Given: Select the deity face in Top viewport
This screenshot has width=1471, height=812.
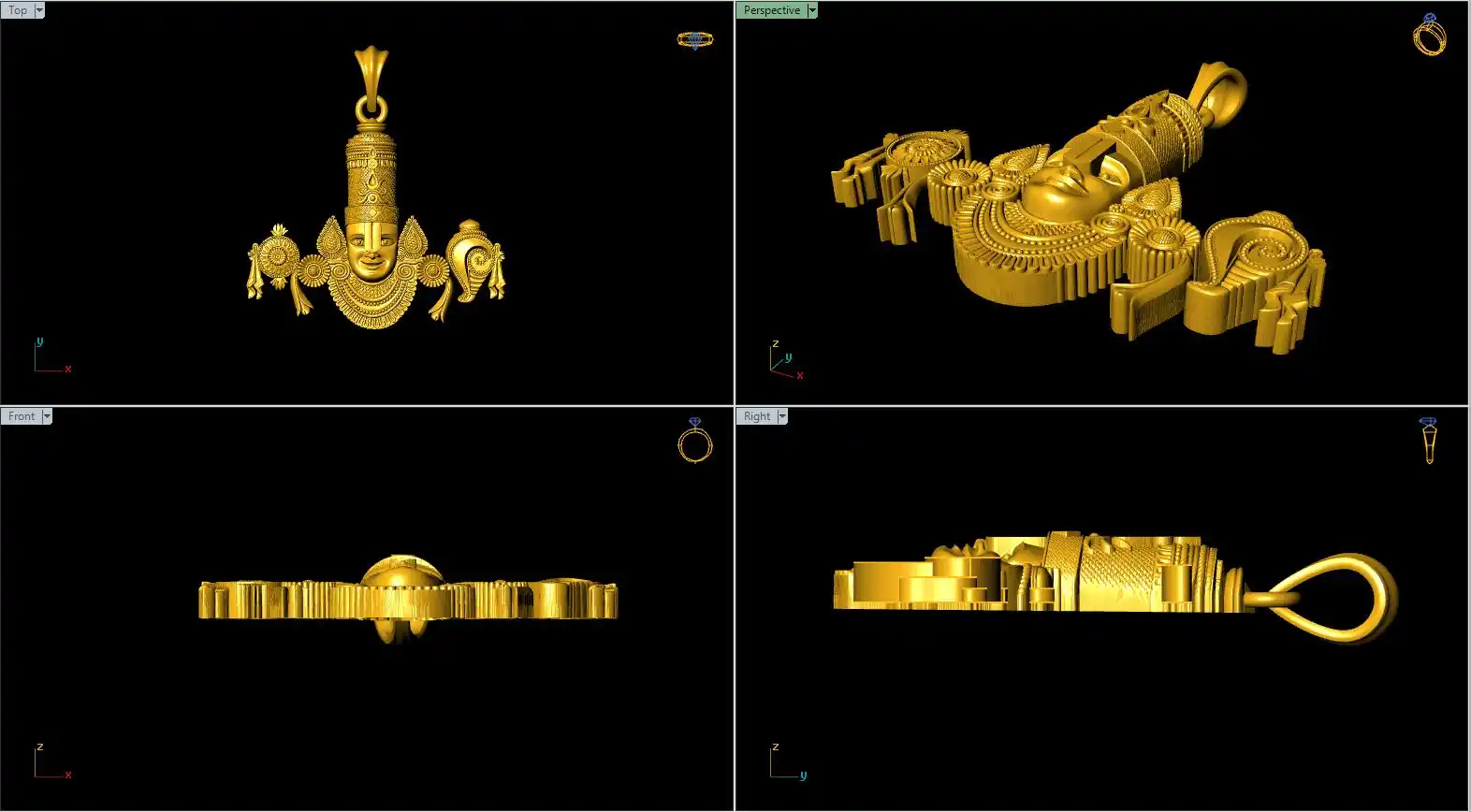Looking at the screenshot, I should 371,251.
